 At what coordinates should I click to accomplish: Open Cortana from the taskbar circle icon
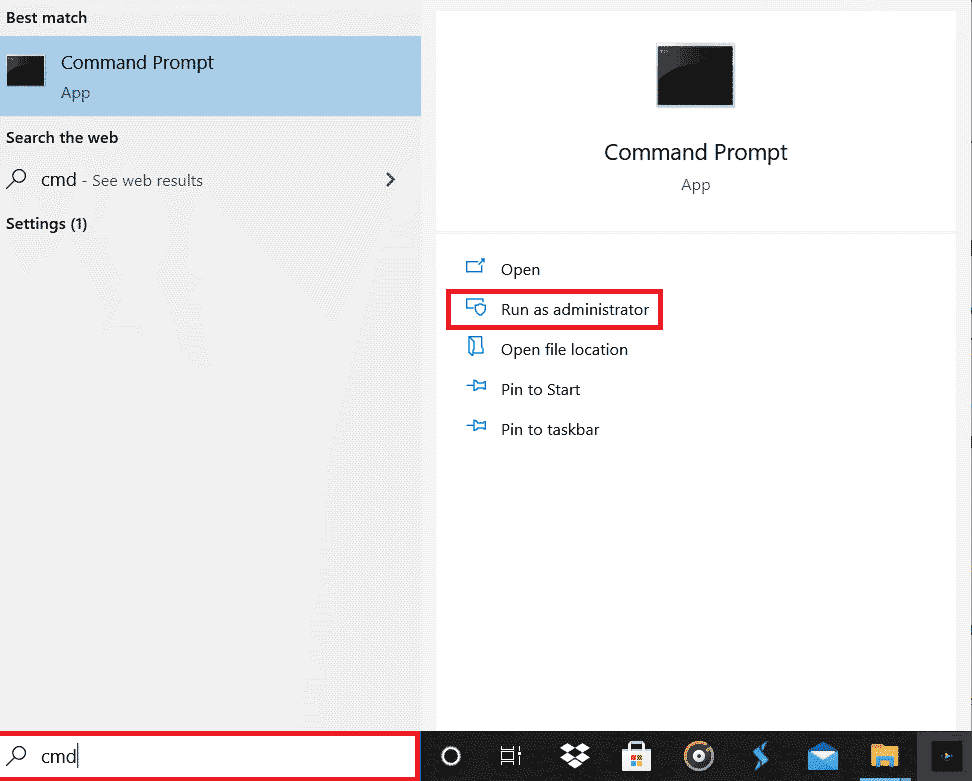[451, 756]
